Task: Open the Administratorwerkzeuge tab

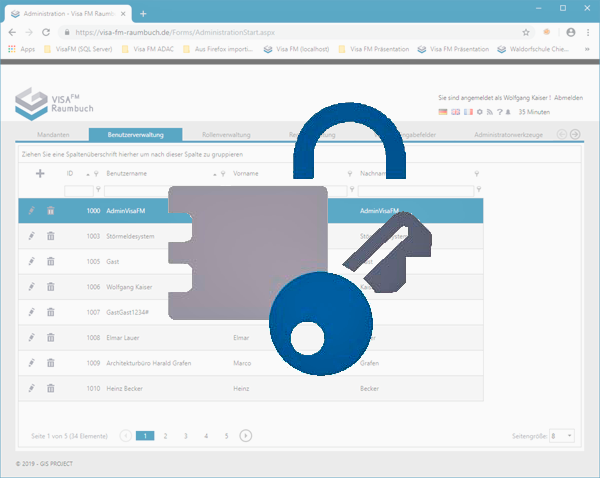Action: pos(509,135)
